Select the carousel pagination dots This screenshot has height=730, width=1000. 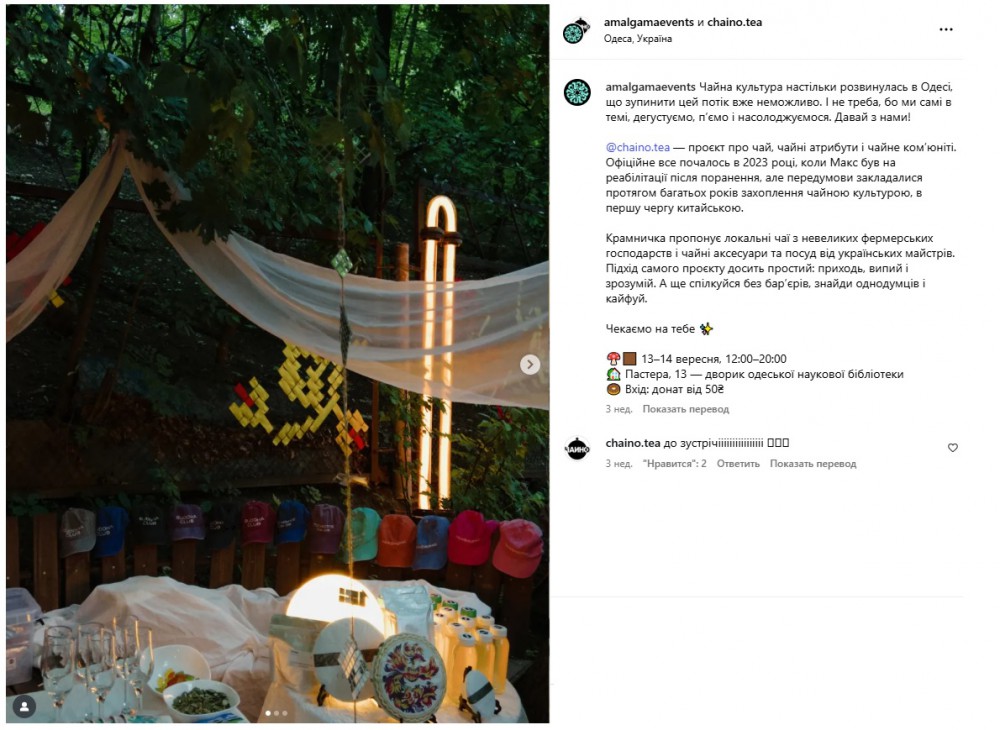pyautogui.click(x=276, y=713)
